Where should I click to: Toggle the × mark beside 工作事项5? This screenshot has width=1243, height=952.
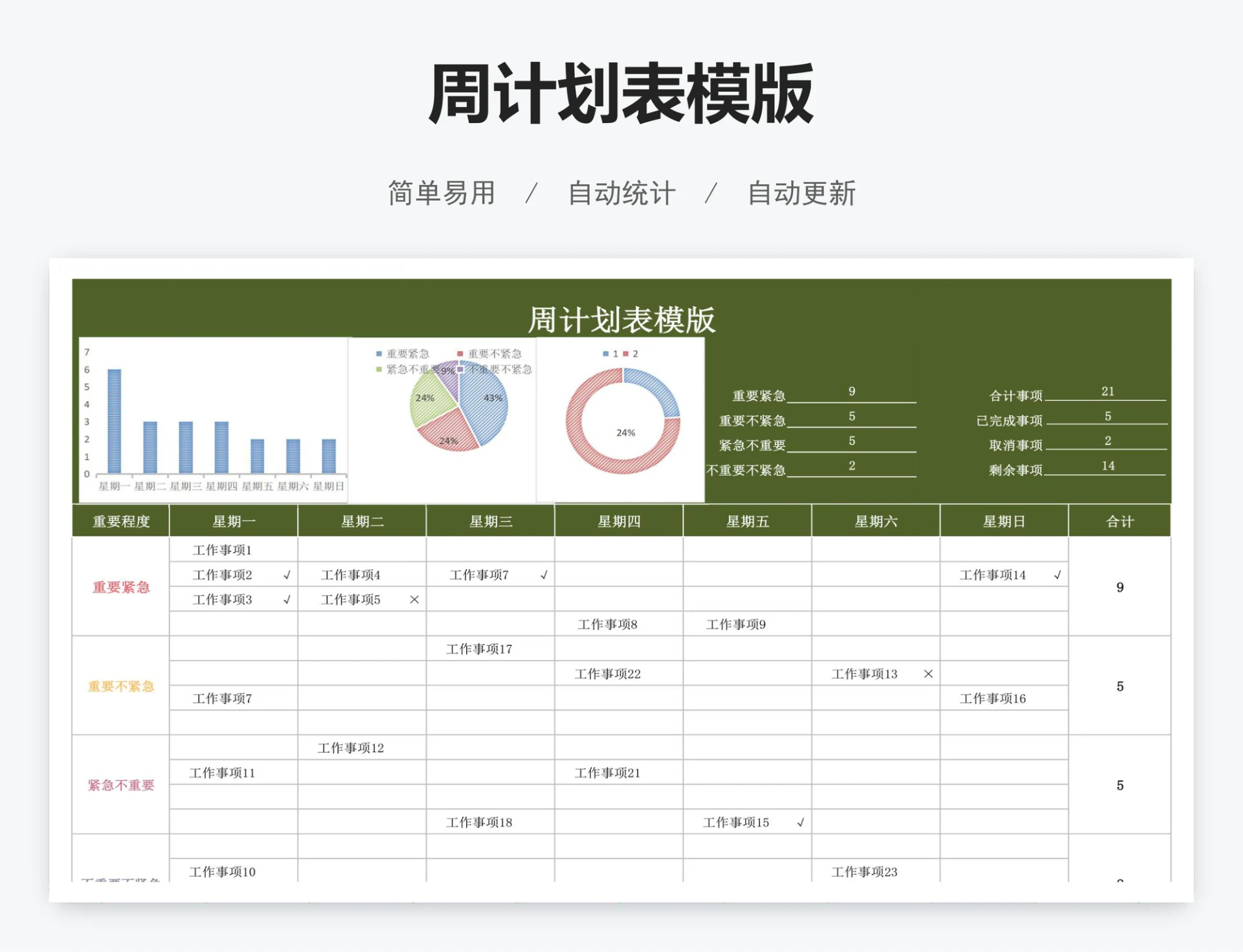click(414, 599)
